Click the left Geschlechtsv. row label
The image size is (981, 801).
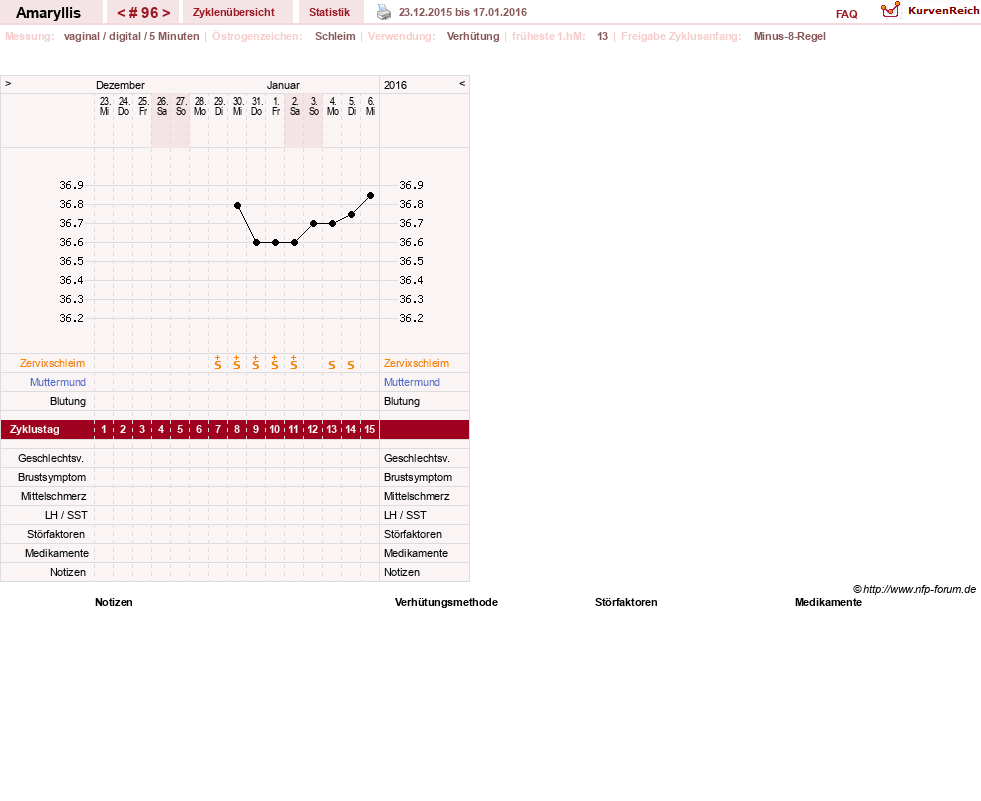pyautogui.click(x=51, y=458)
